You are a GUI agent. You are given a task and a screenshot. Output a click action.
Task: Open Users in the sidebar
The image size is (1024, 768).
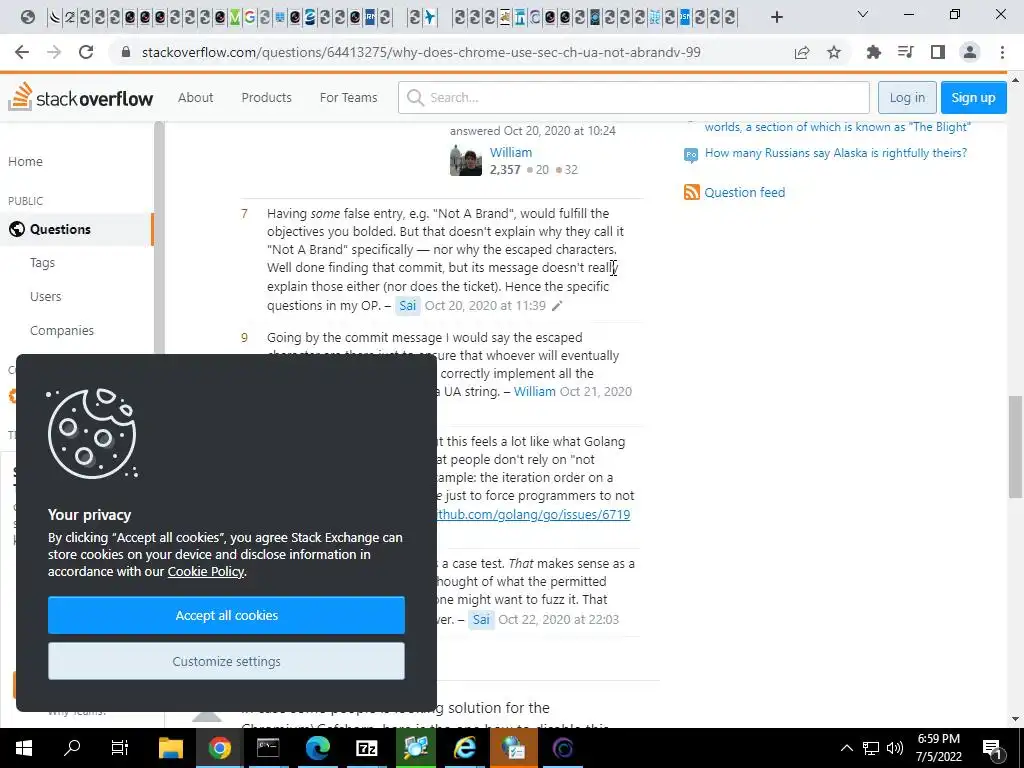46,296
